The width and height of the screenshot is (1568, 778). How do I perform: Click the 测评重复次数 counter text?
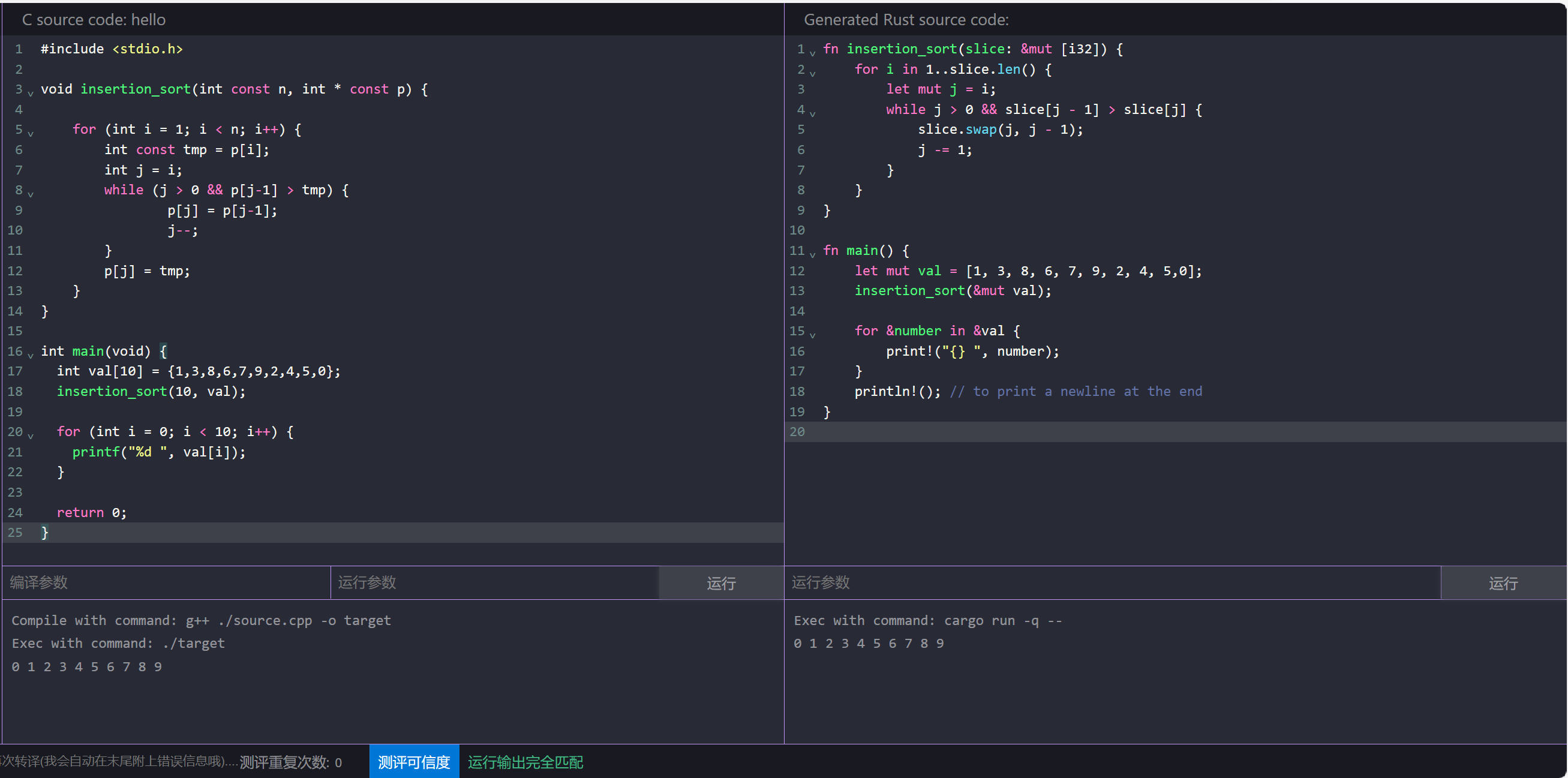tap(290, 762)
